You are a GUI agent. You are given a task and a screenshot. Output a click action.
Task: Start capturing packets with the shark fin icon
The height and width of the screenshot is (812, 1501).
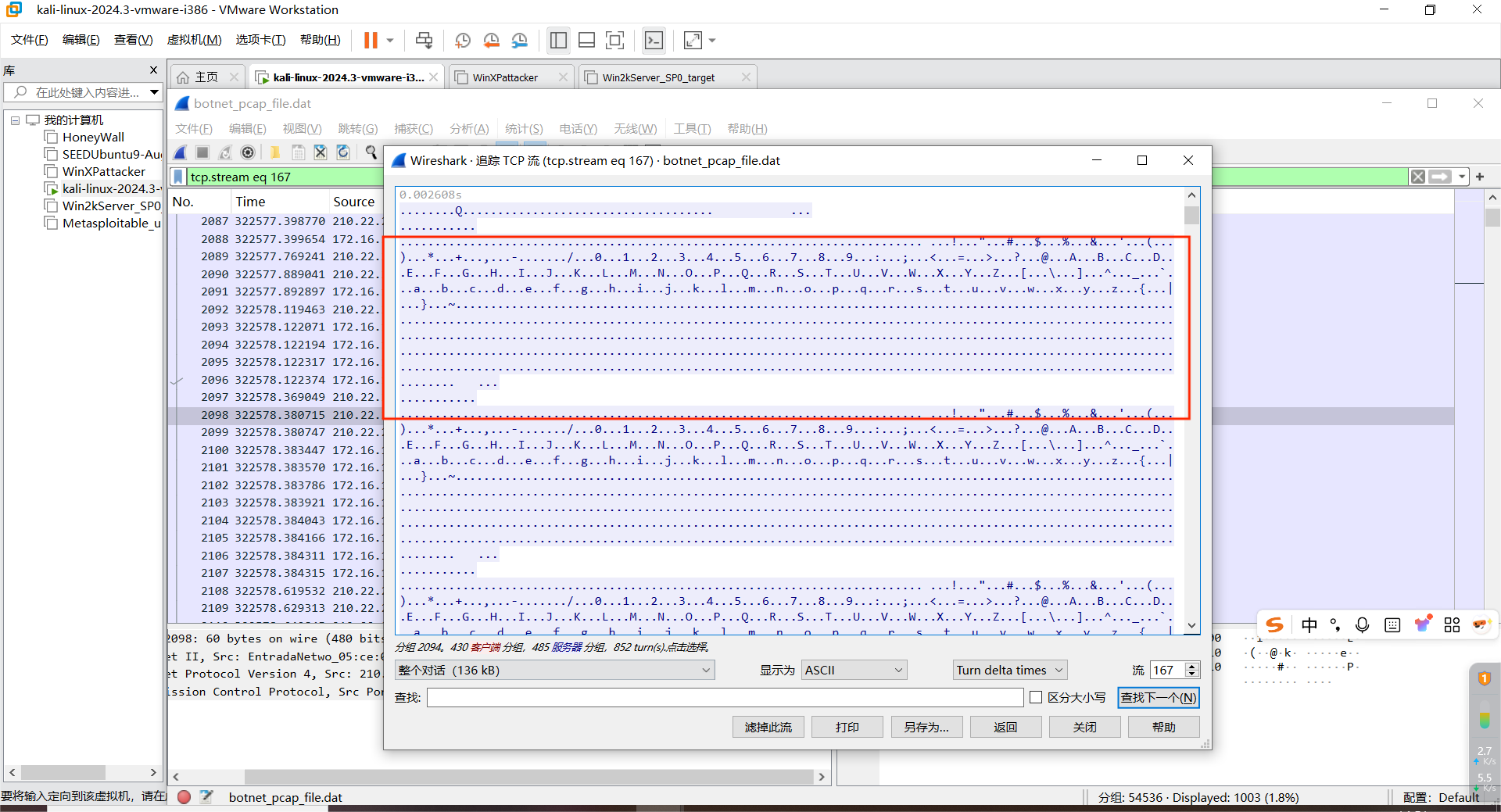181,152
